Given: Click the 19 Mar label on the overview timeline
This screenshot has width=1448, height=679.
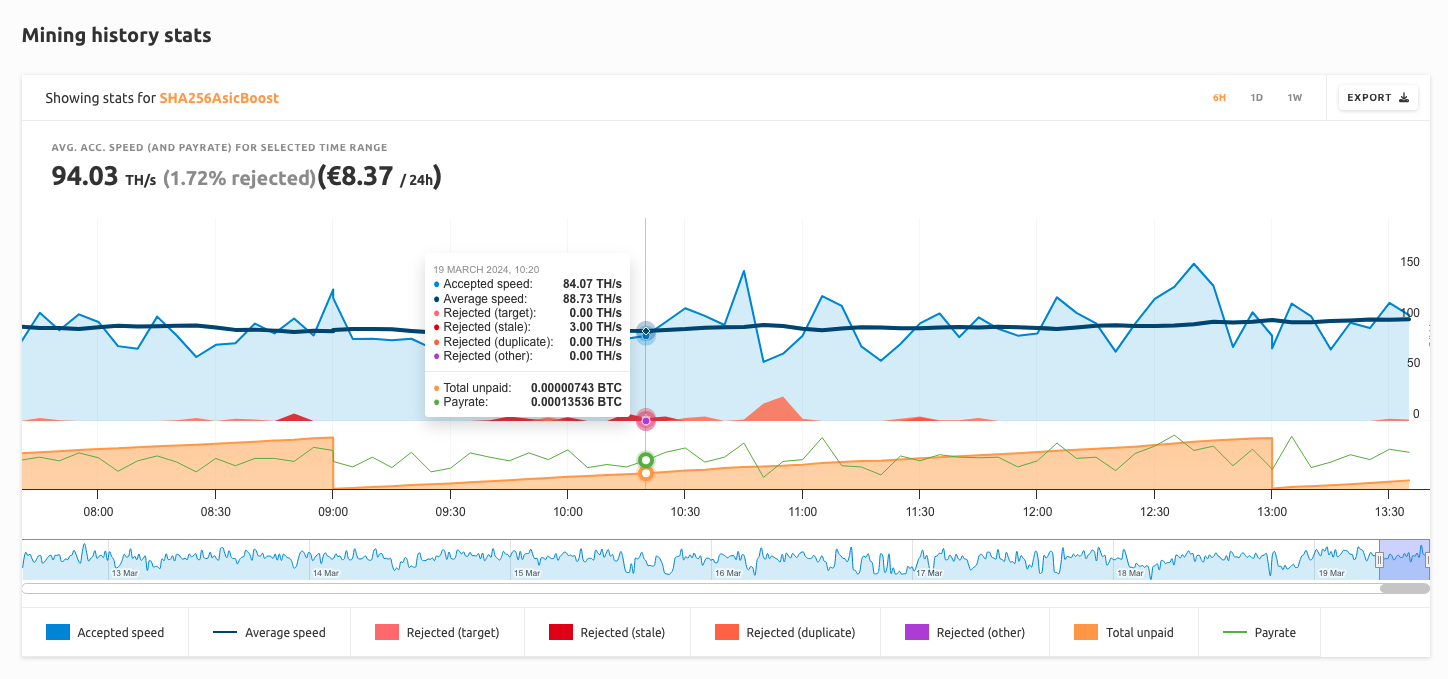Looking at the screenshot, I should [x=1333, y=573].
